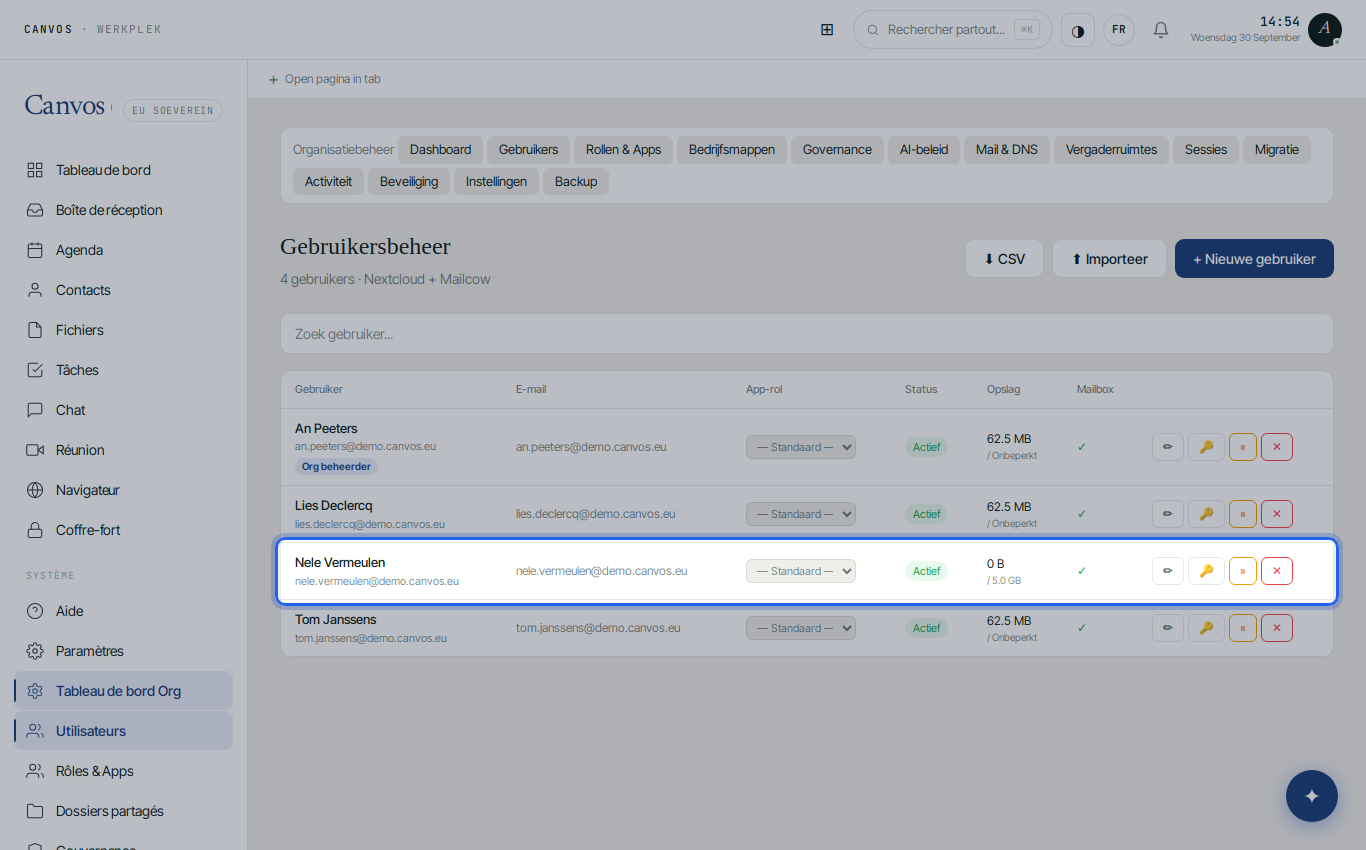Click email nele.vermeulen@demo.canvos.eu in E-mail column
1366x850 pixels.
point(601,571)
